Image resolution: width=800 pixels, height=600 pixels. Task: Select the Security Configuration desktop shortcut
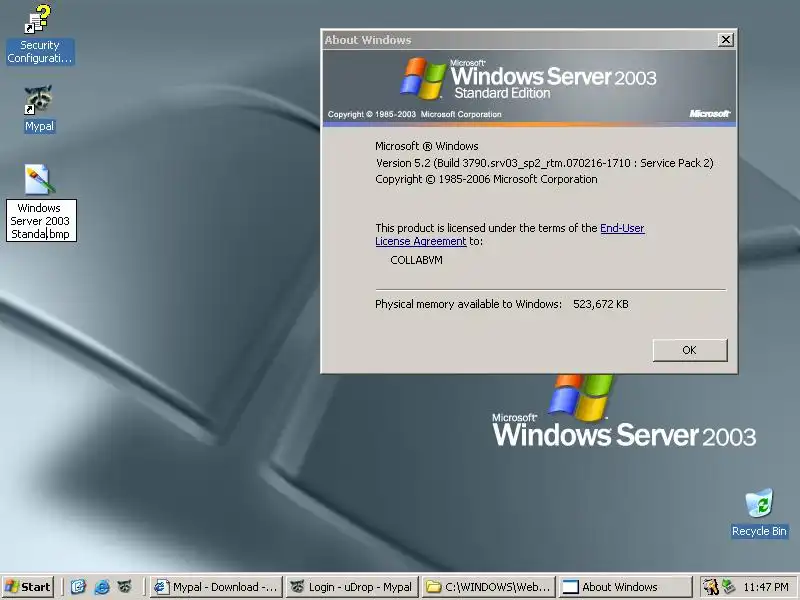pos(40,34)
